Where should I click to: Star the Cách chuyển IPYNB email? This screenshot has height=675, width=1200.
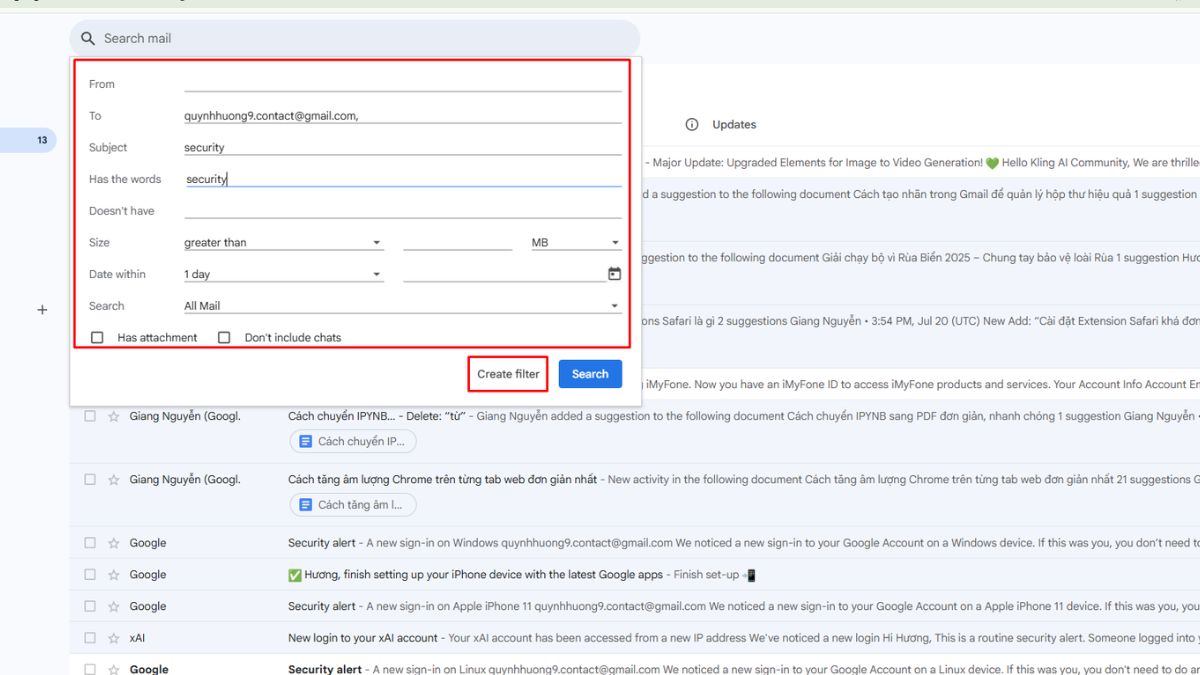pyautogui.click(x=114, y=416)
